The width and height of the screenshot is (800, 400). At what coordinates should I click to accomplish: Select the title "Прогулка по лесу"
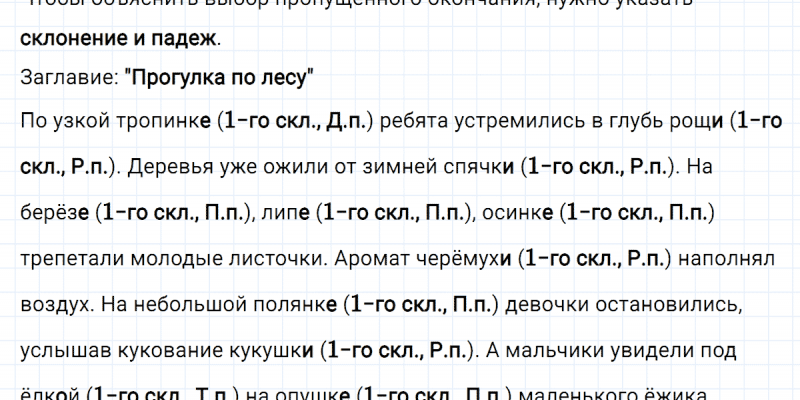click(x=220, y=79)
